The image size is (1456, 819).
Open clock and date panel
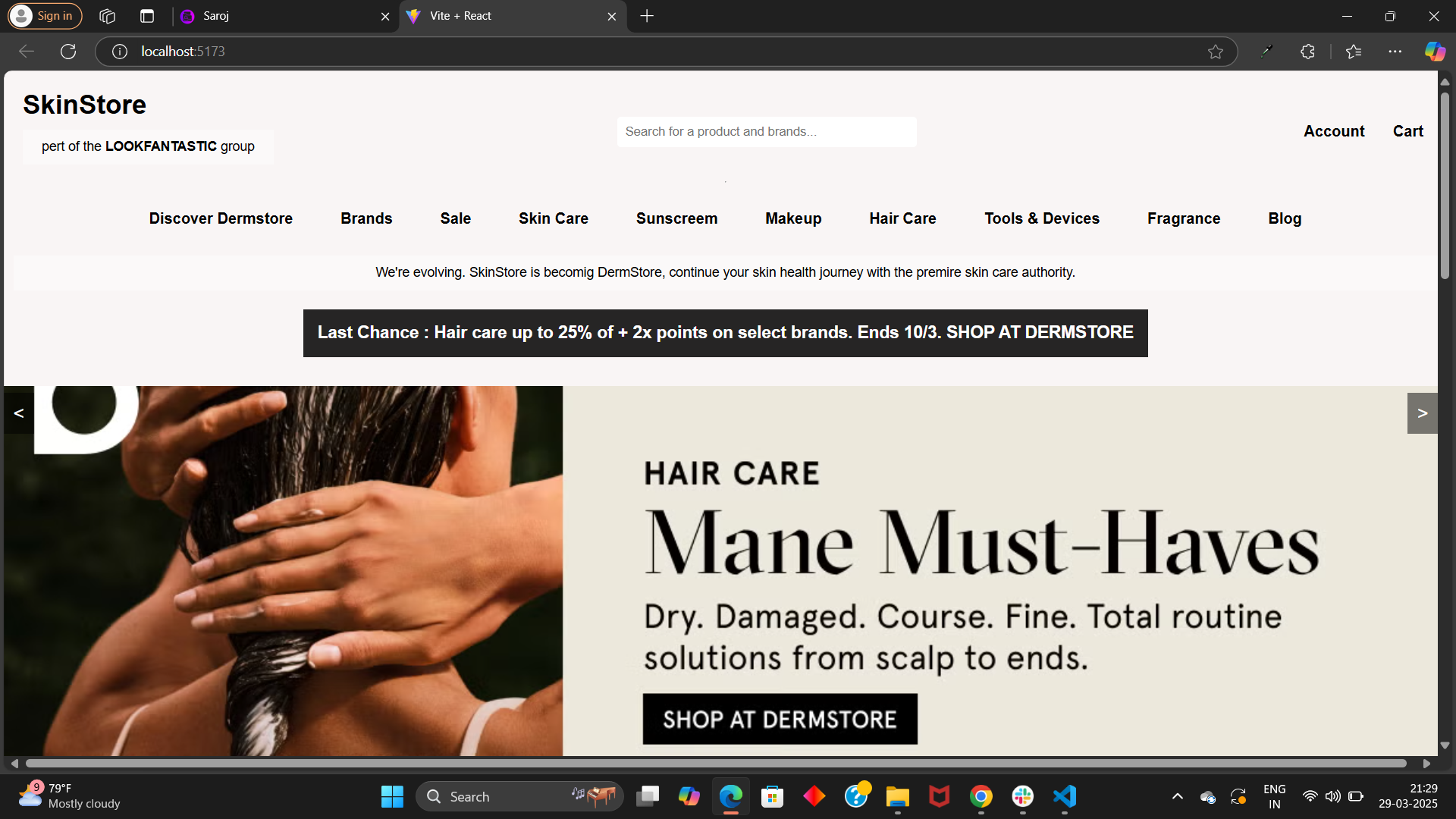click(x=1407, y=796)
